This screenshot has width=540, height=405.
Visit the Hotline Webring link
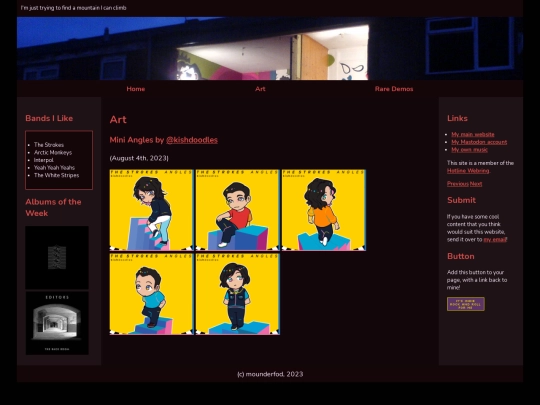(468, 170)
